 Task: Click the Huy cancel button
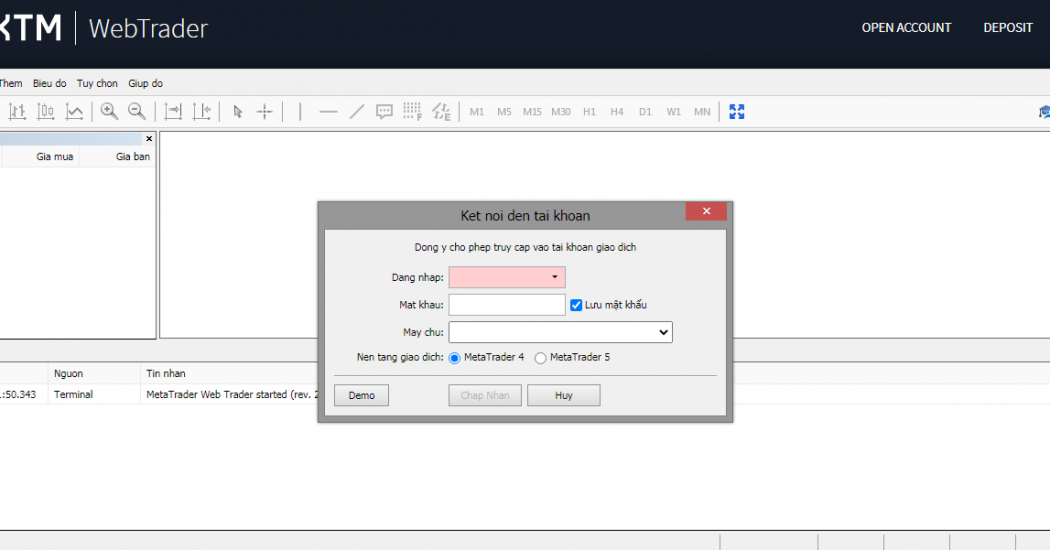tap(564, 395)
